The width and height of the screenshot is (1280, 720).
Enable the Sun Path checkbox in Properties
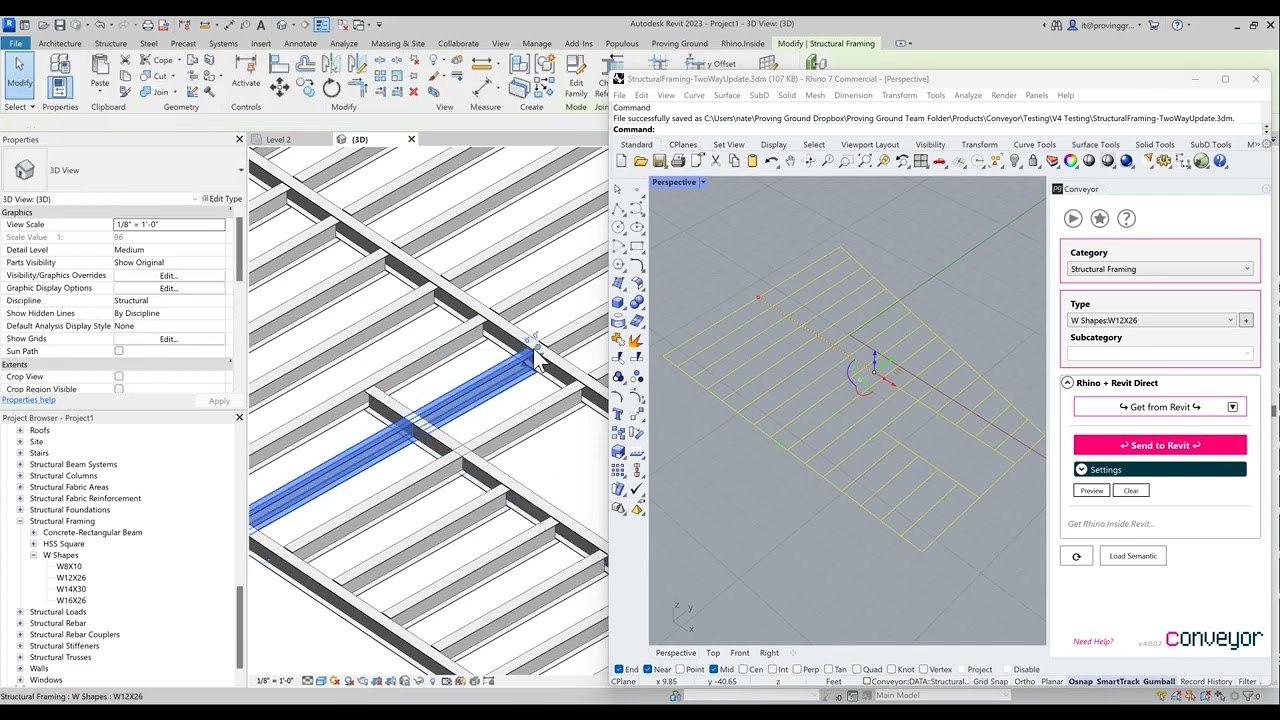pyautogui.click(x=119, y=351)
